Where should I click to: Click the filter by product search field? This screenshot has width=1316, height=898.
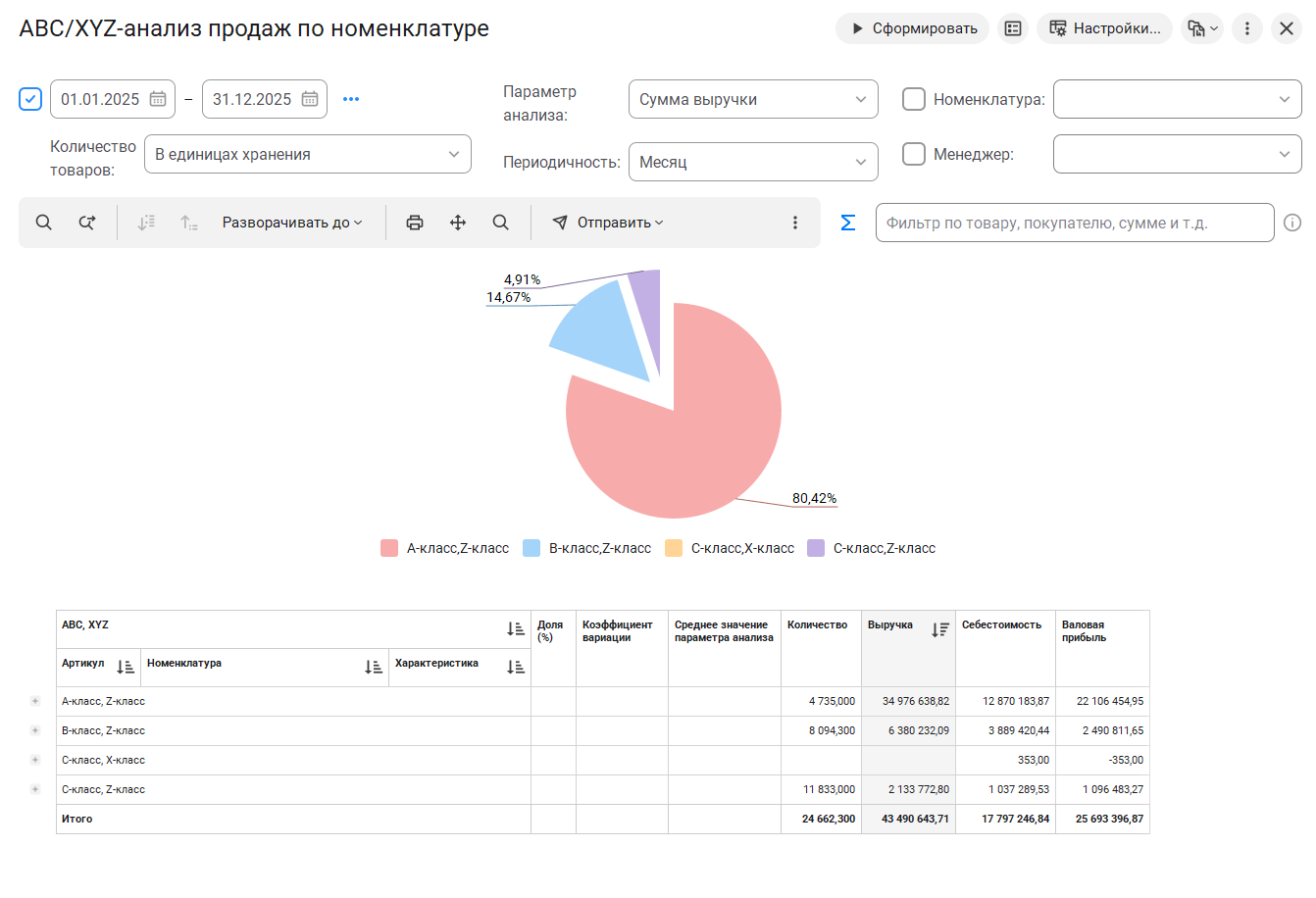pyautogui.click(x=1074, y=223)
